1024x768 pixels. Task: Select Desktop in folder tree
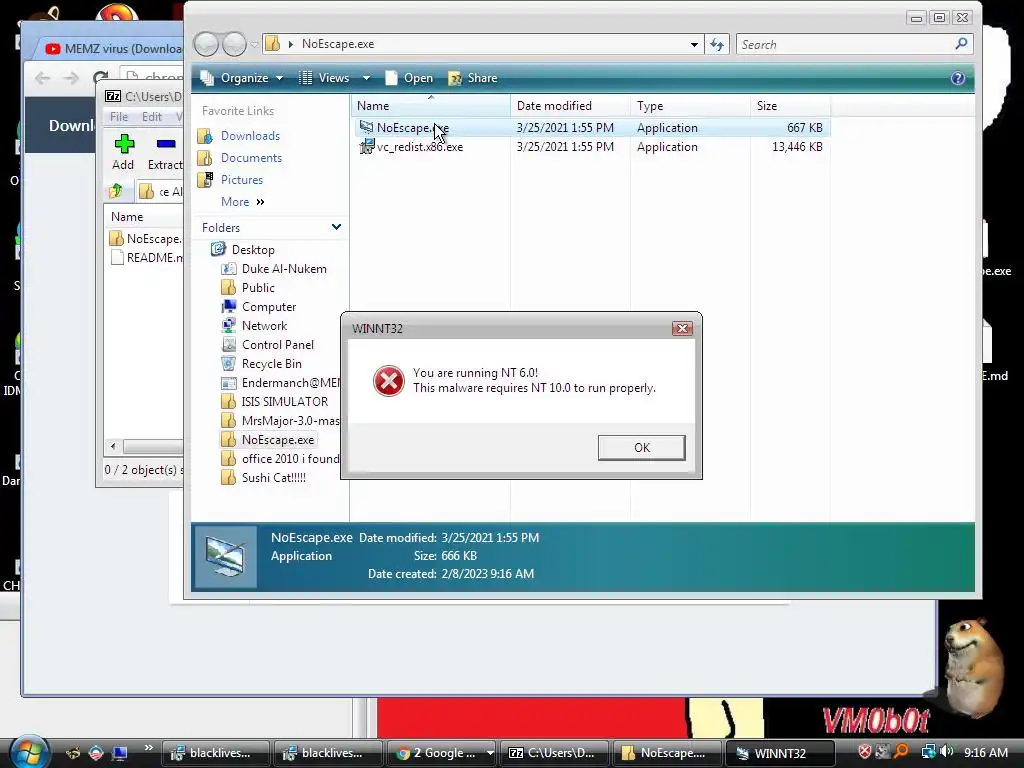tap(253, 250)
